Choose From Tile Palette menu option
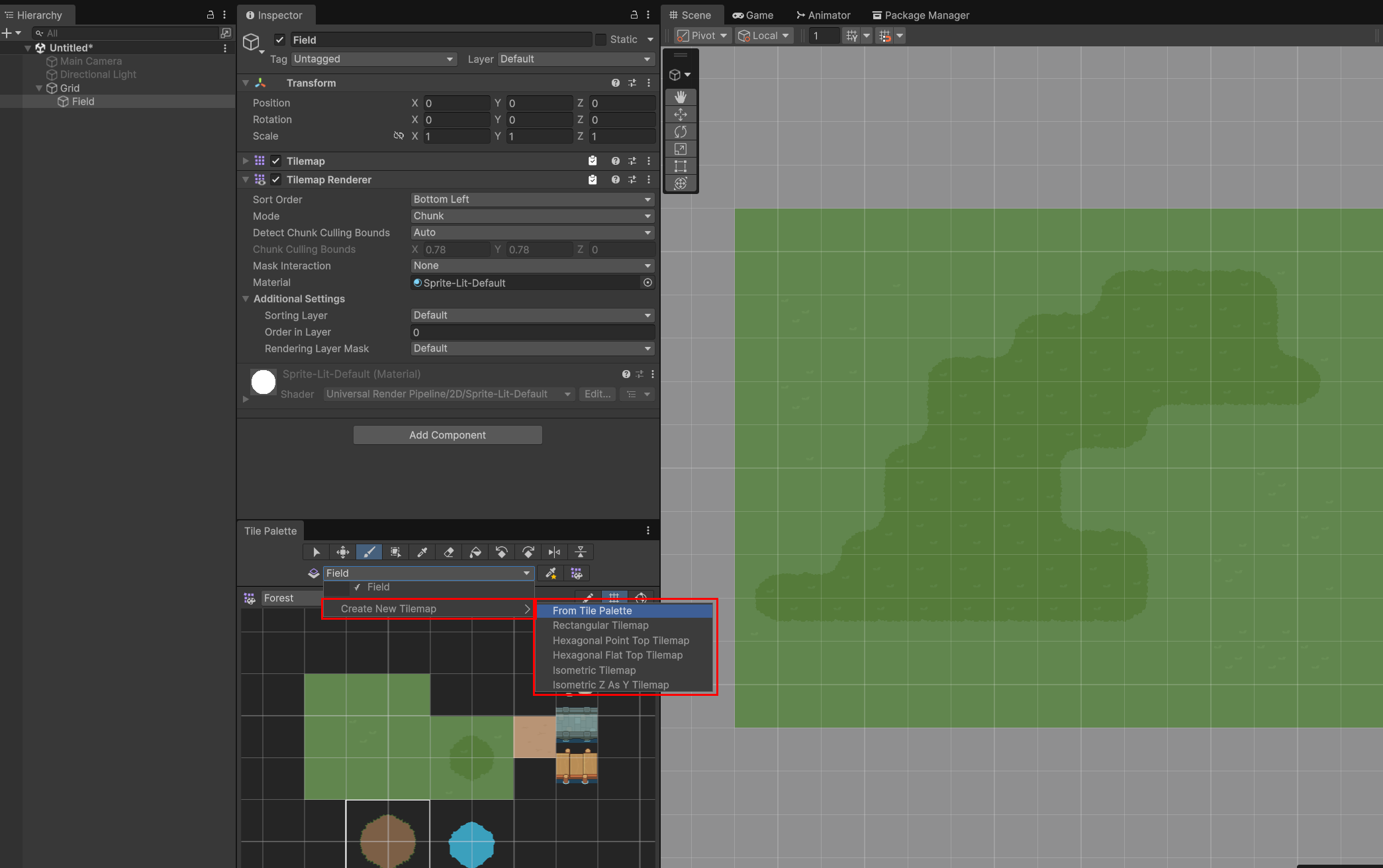Screen dimensions: 1383x868 [x=624, y=610]
